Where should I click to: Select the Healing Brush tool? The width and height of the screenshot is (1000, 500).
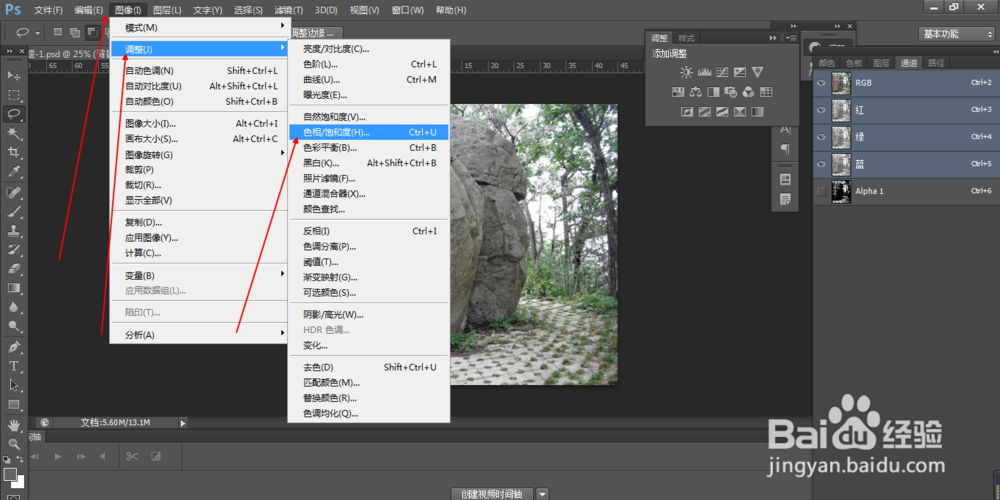click(x=13, y=193)
